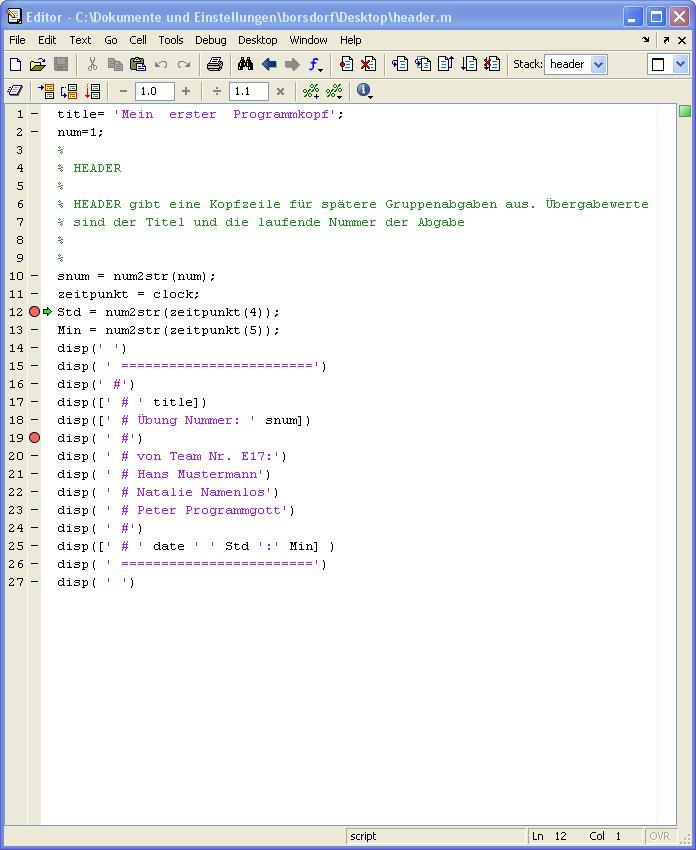Screen dimensions: 696x850
Task: Open the Go menu
Action: coord(111,40)
